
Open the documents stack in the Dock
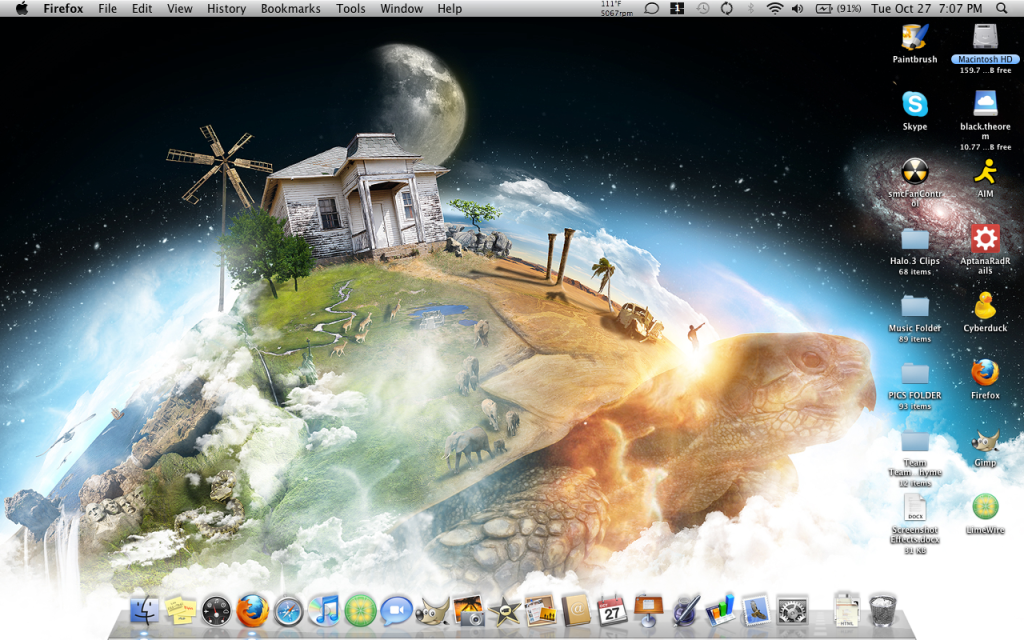[846, 610]
